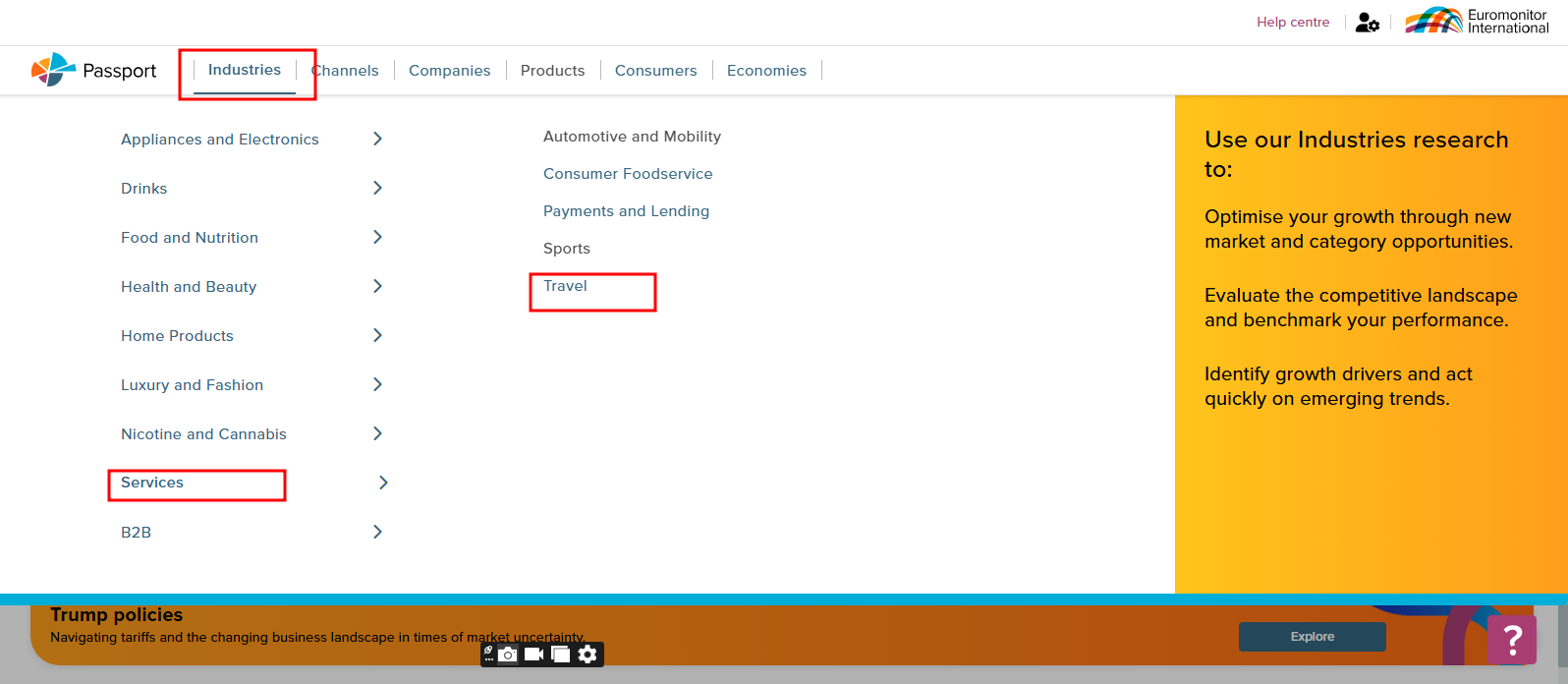Expand the Drinks category arrow
1568x684 pixels.
pos(377,188)
